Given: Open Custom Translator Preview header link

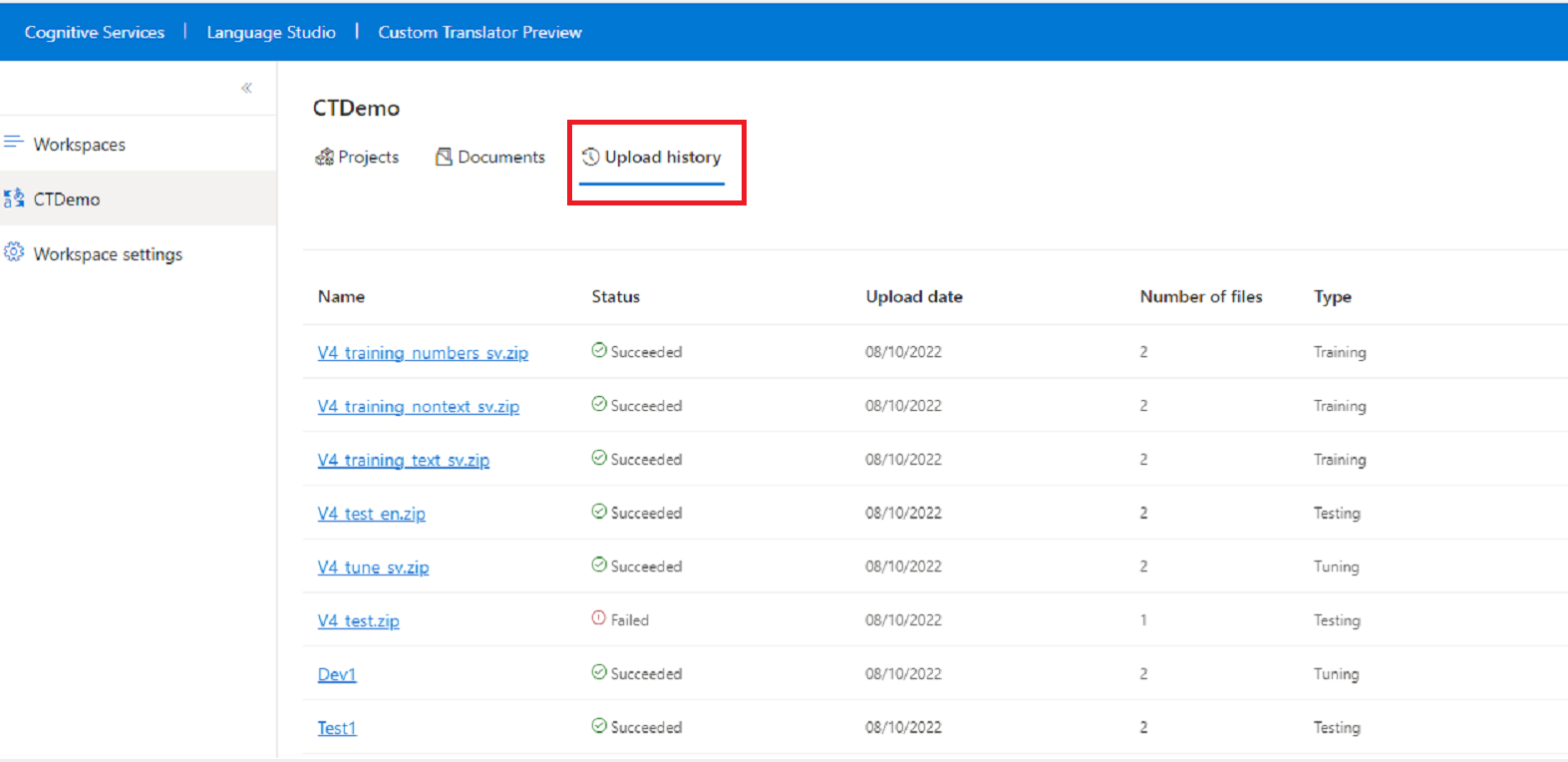Looking at the screenshot, I should 479,32.
